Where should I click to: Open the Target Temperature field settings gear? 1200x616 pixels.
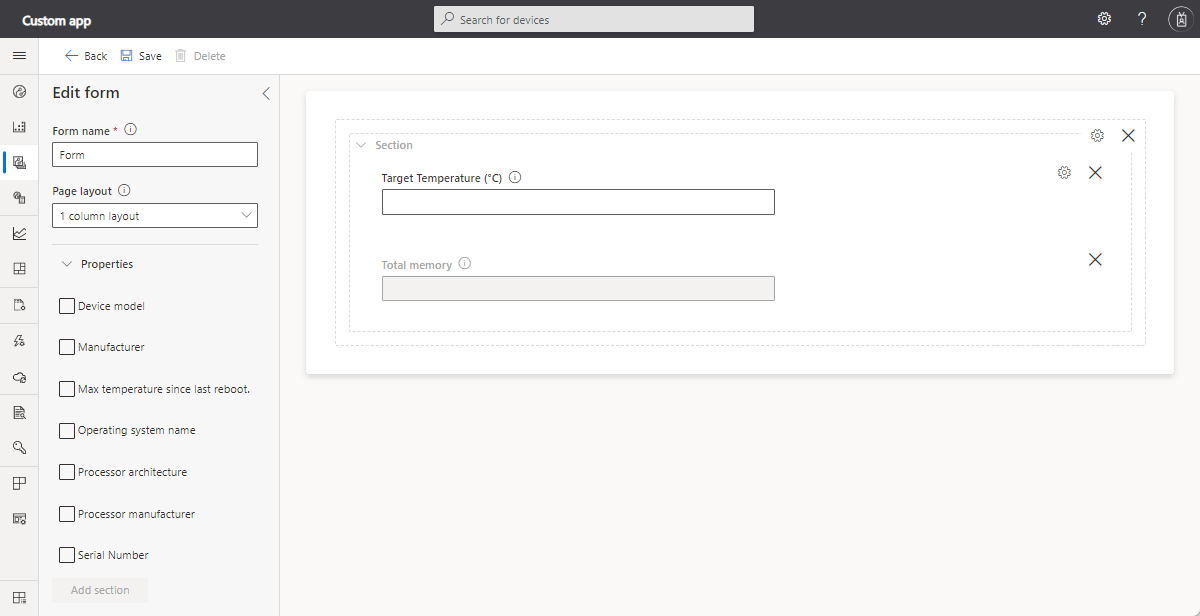coord(1064,172)
